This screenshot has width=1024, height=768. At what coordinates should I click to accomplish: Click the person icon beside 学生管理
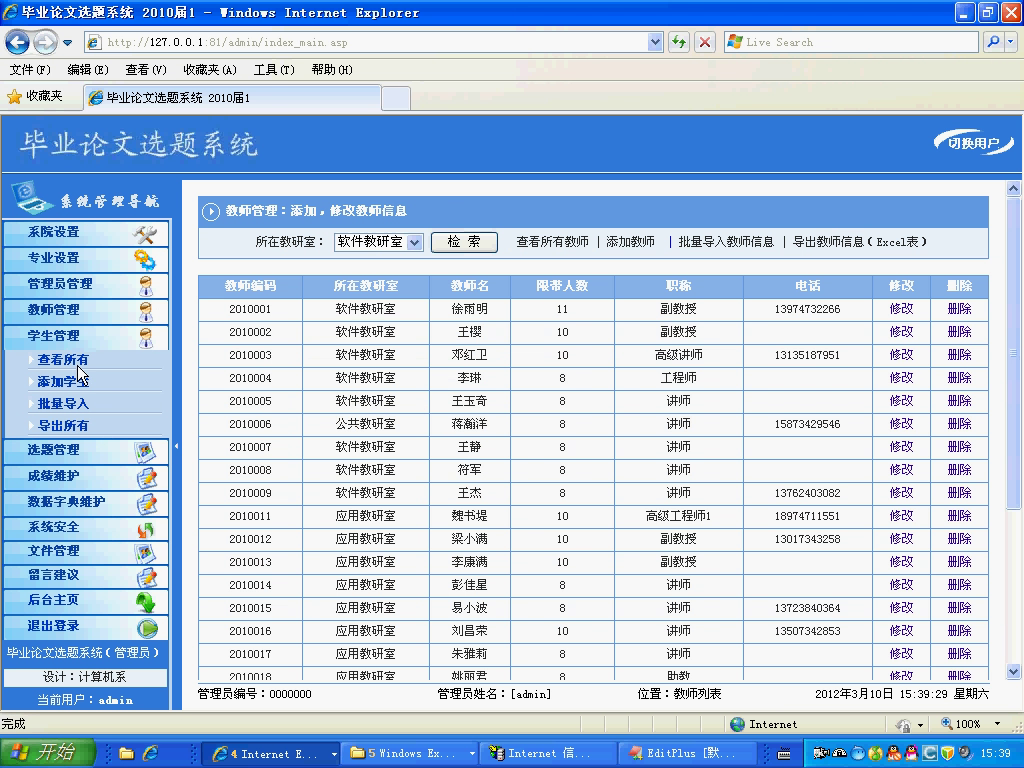point(146,338)
